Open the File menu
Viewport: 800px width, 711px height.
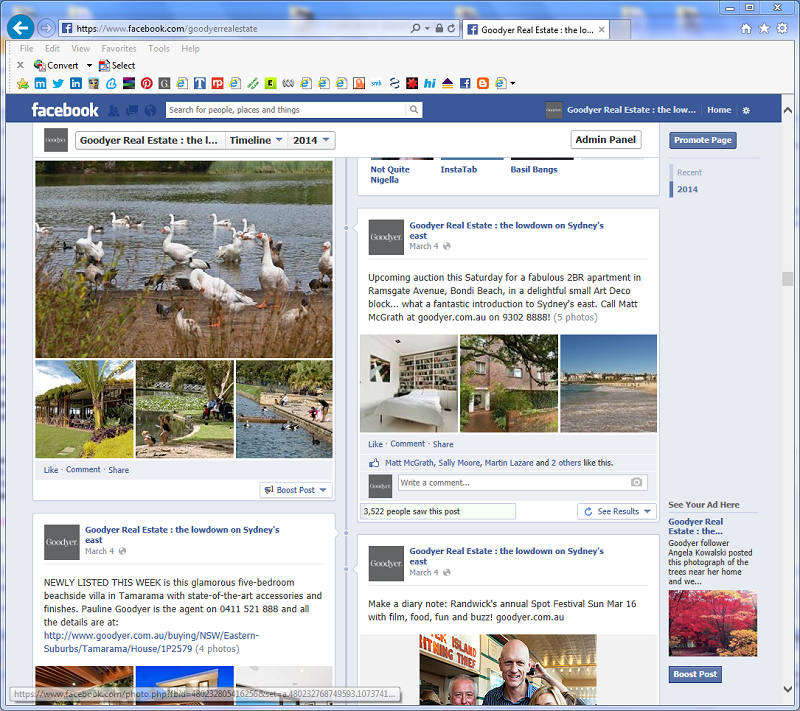point(27,48)
